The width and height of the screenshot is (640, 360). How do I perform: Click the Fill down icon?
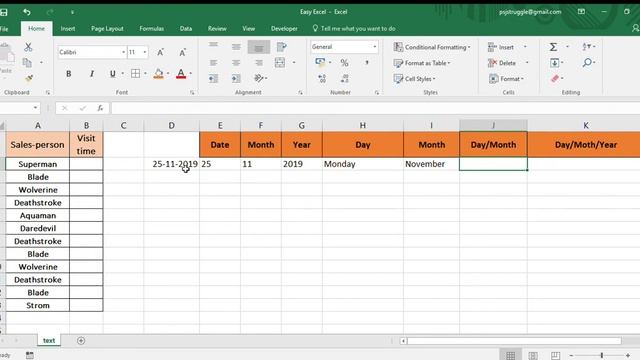[x=554, y=63]
